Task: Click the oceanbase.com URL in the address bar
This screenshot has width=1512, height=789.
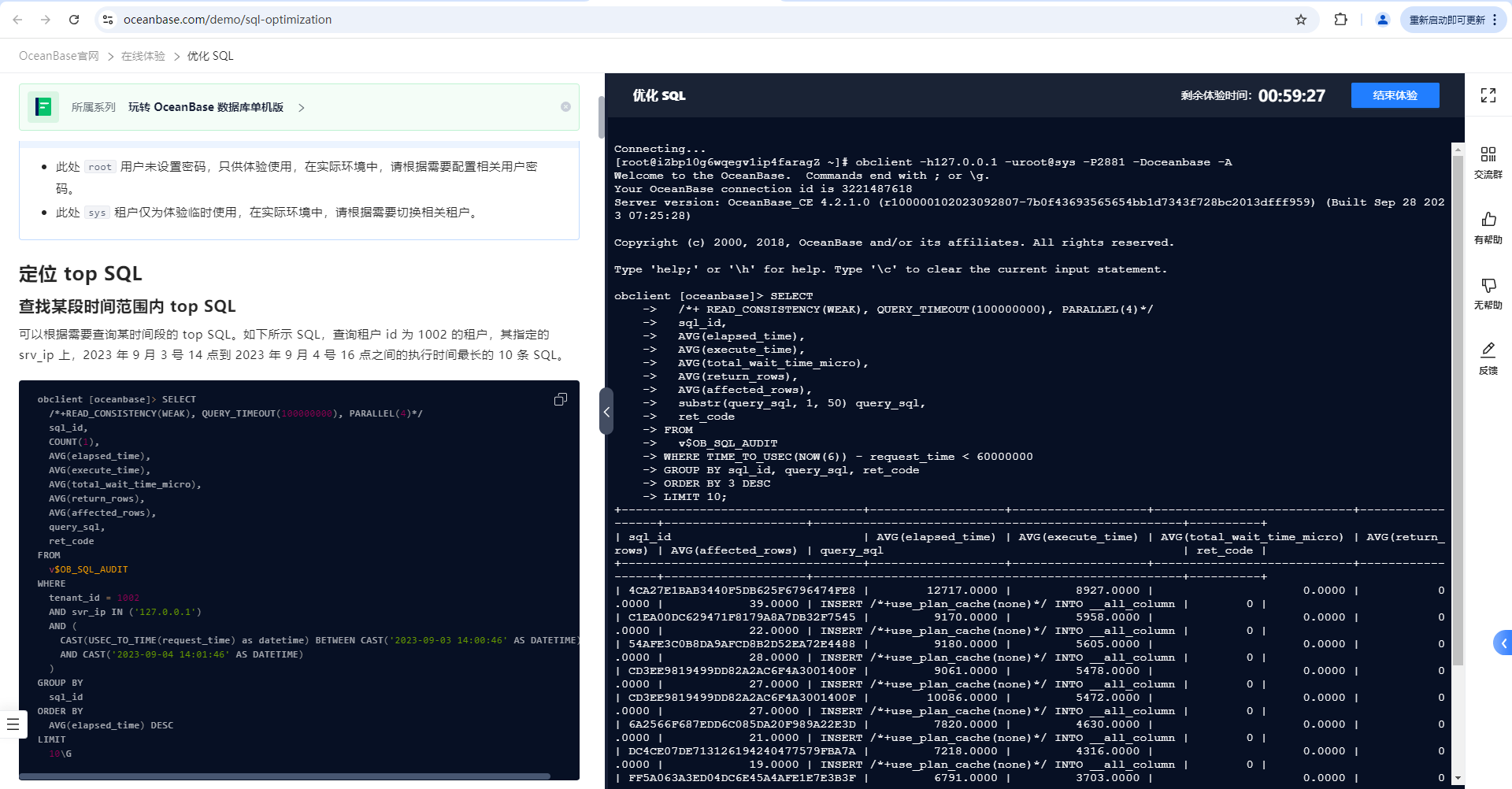Action: click(228, 20)
